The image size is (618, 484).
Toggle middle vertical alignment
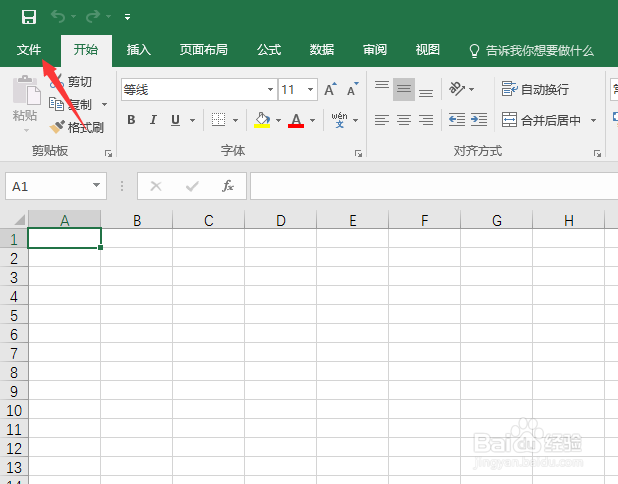[x=404, y=89]
